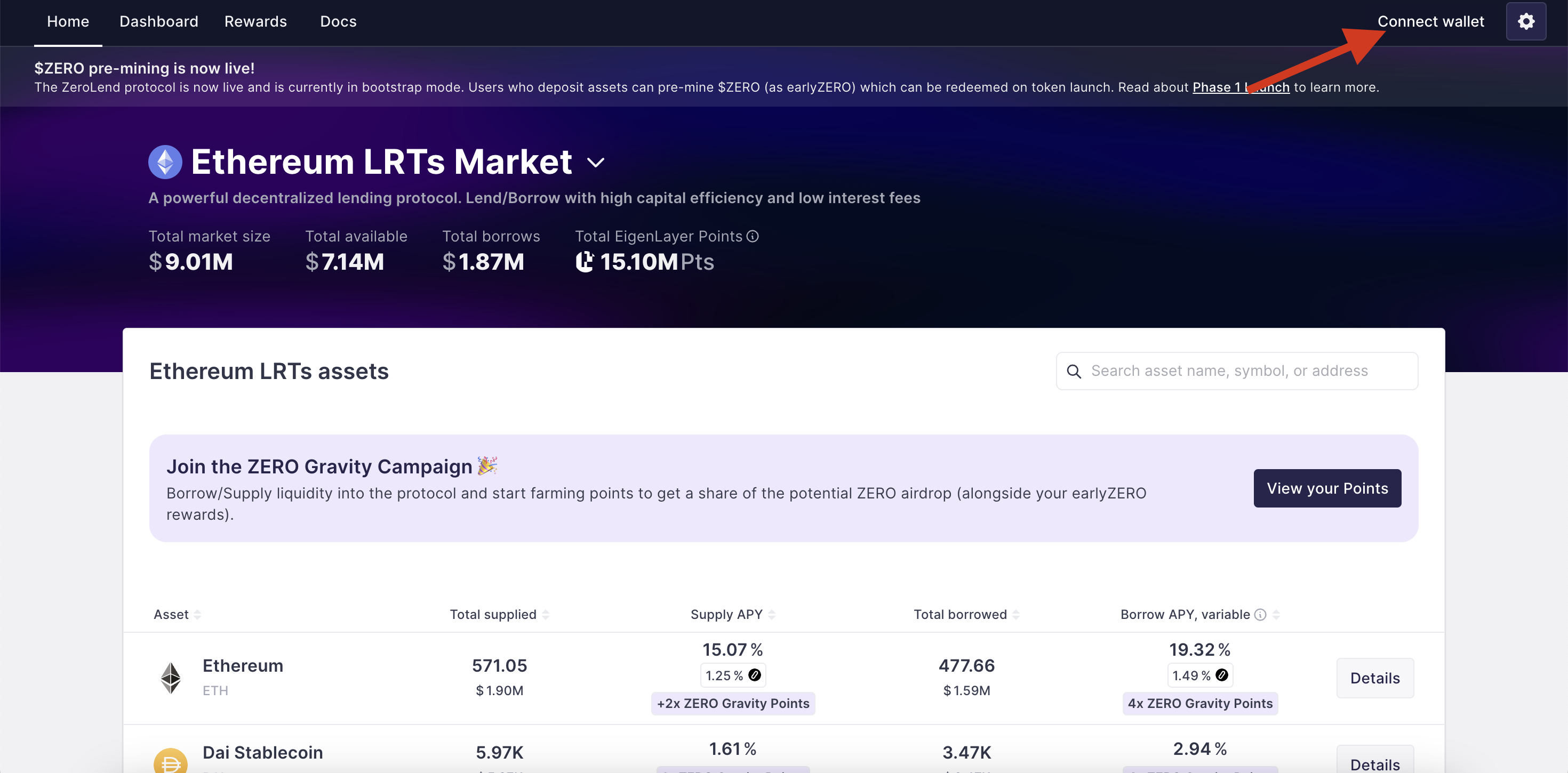Click the Dai Stablecoin asset name
1568x773 pixels.
[x=262, y=752]
